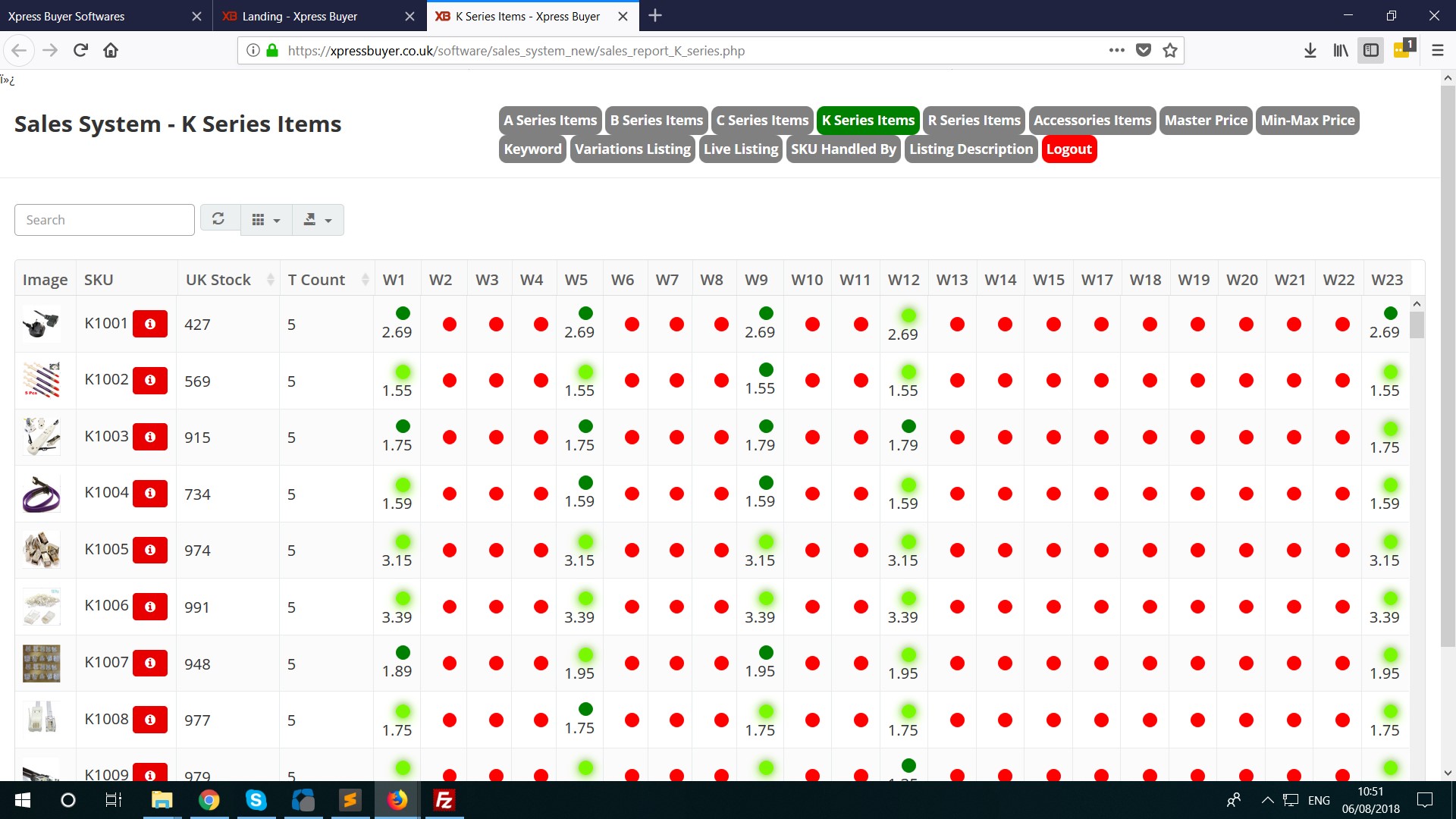The height and width of the screenshot is (819, 1456).
Task: Open the R Series Items page
Action: (x=974, y=121)
